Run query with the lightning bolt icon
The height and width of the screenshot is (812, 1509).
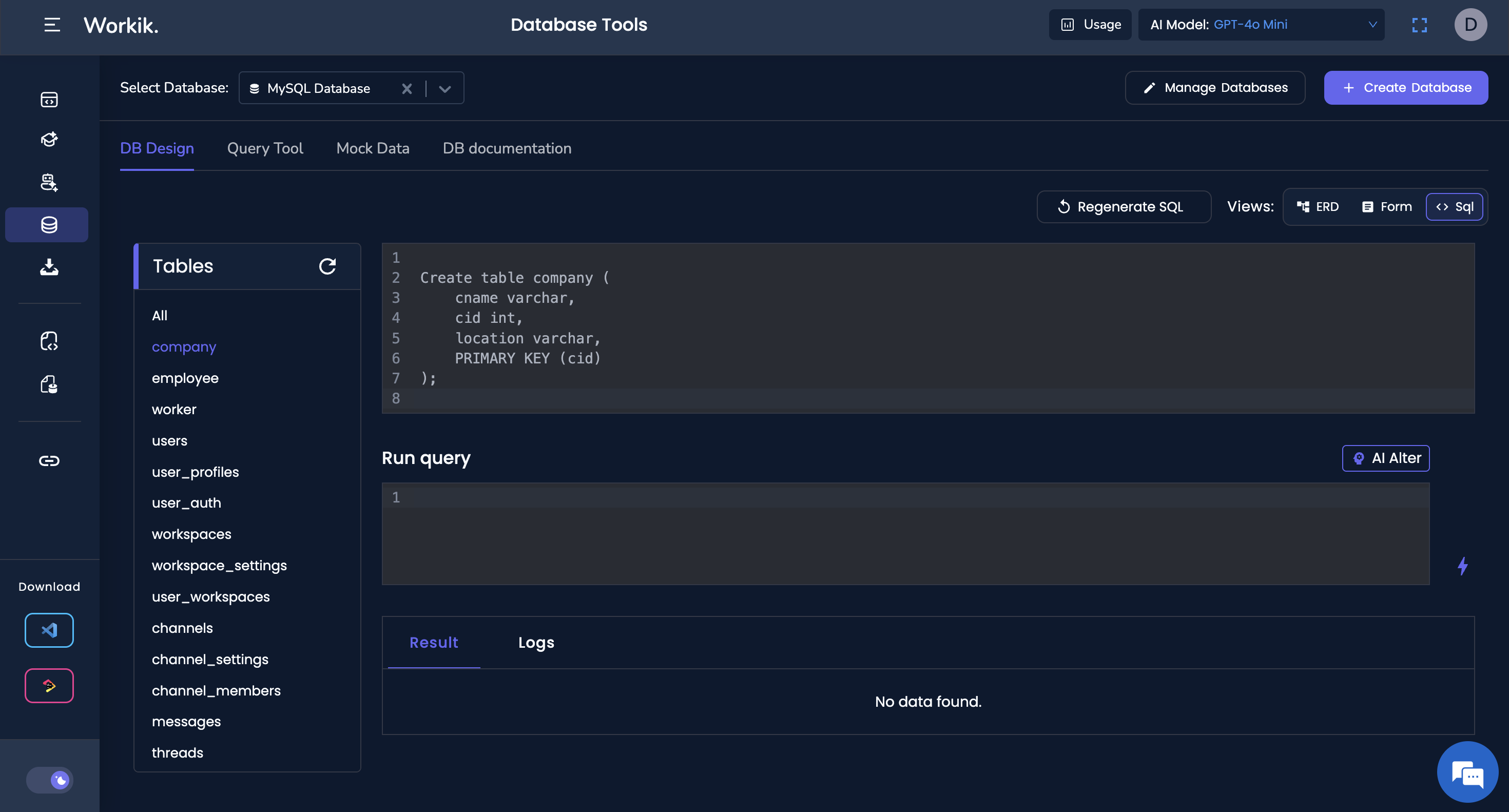click(x=1463, y=566)
